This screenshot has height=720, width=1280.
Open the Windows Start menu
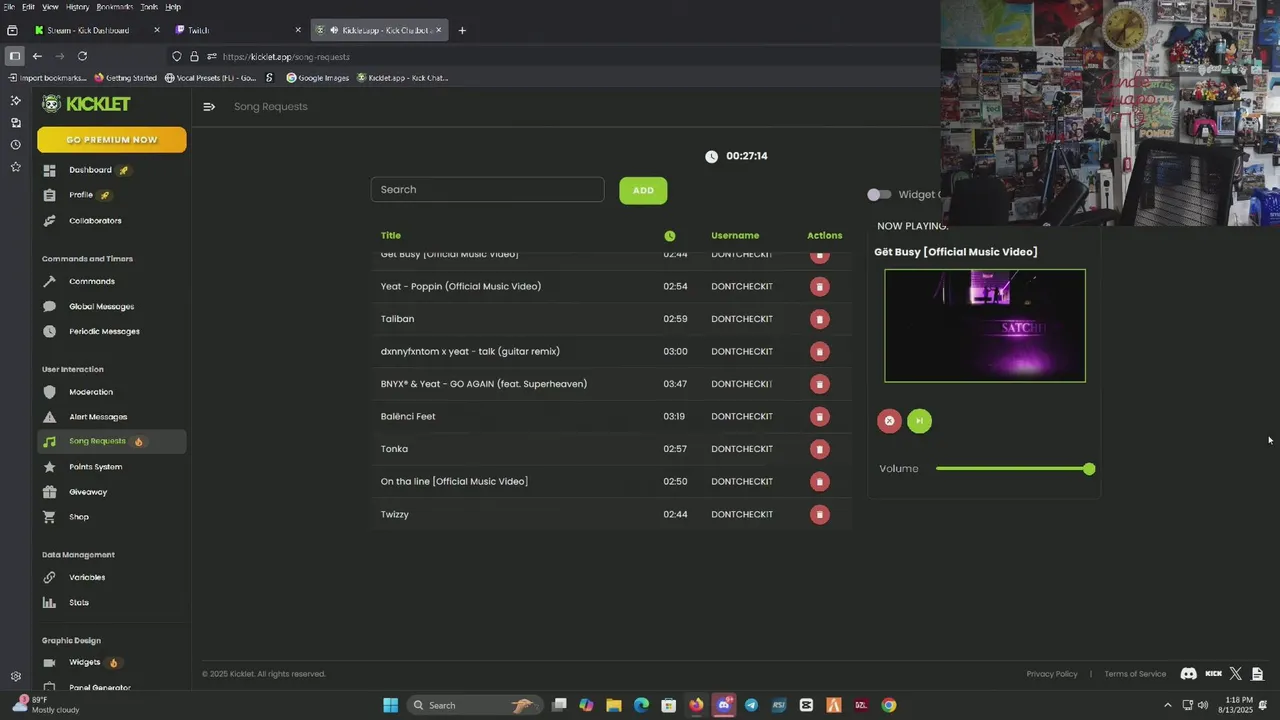390,705
